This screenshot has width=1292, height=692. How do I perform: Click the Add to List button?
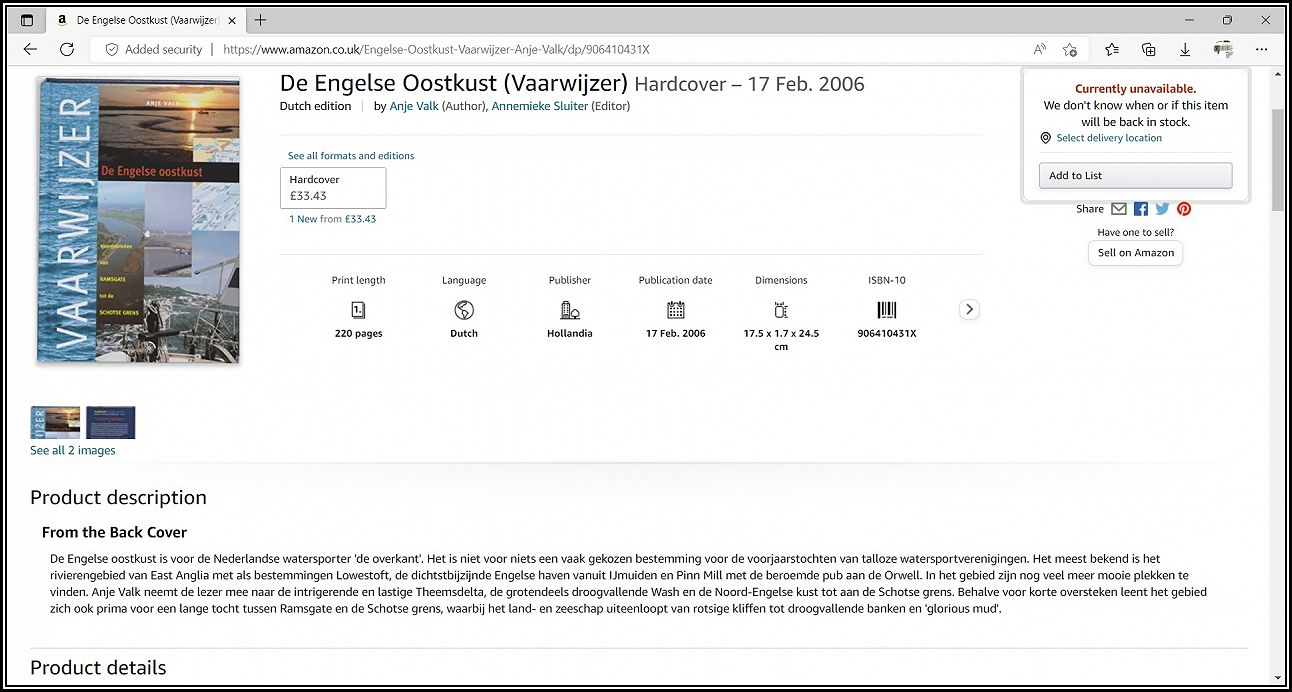point(1136,175)
